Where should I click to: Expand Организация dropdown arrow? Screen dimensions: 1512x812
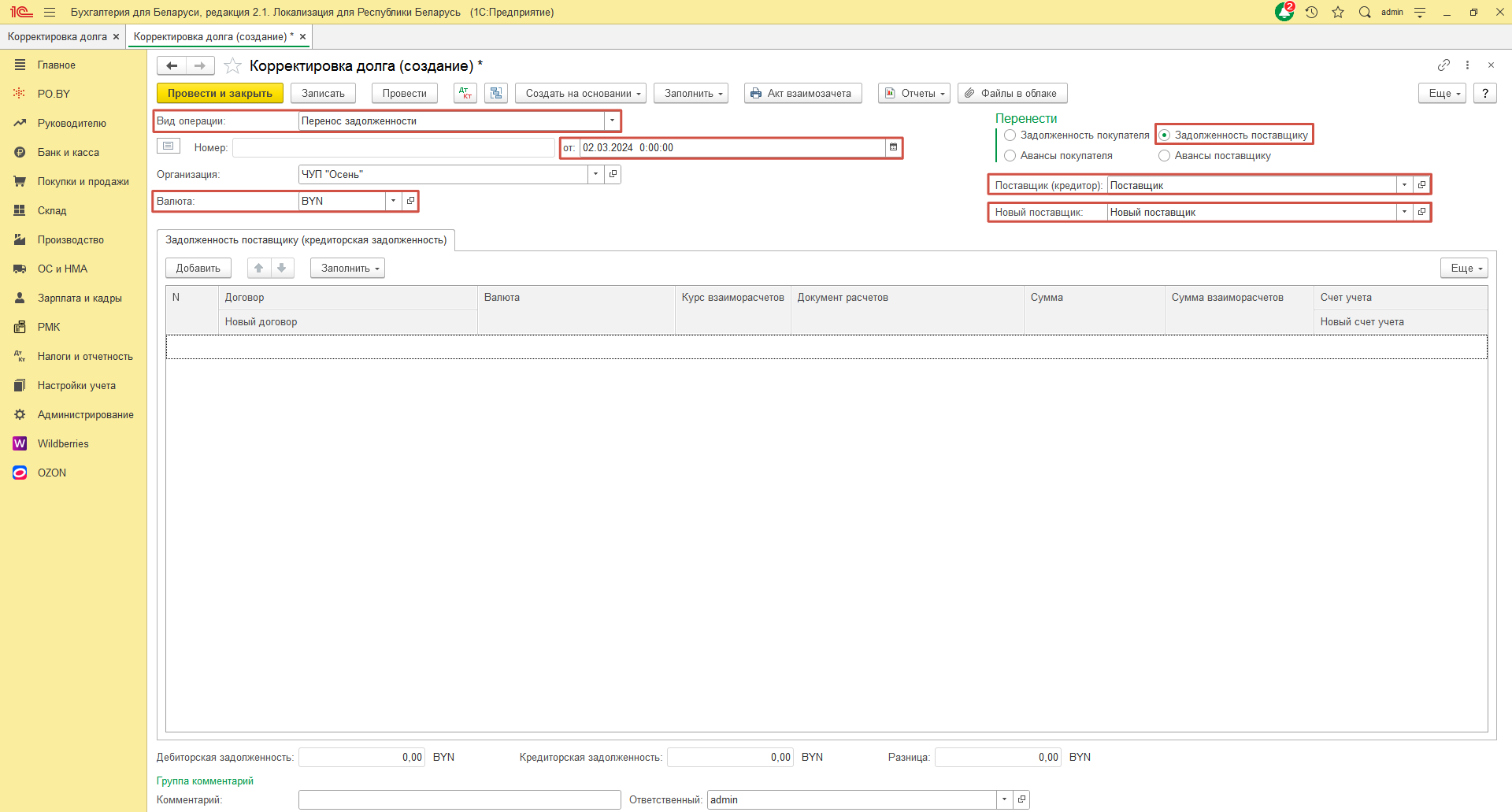(595, 174)
